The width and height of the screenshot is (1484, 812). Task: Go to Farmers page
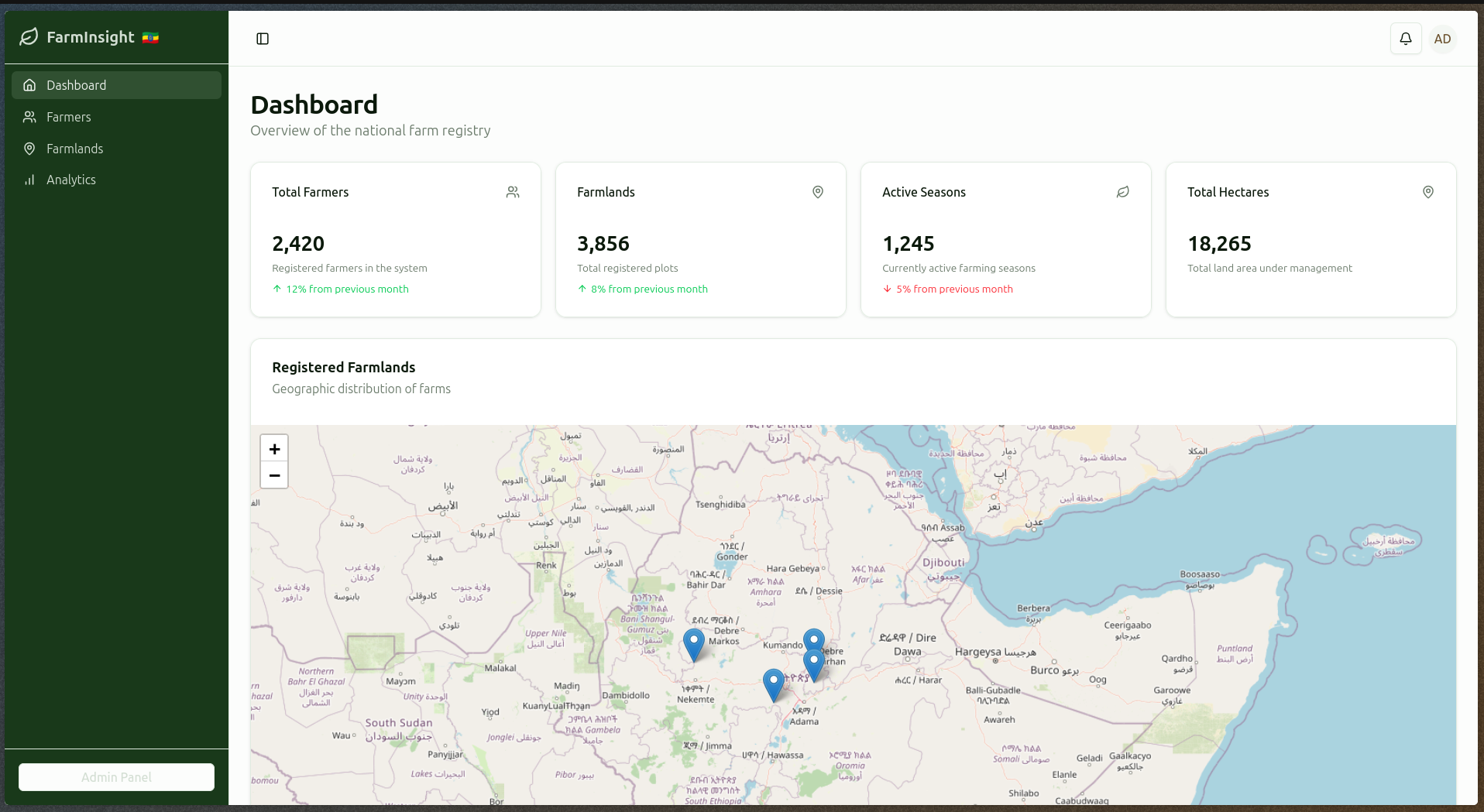(116, 117)
